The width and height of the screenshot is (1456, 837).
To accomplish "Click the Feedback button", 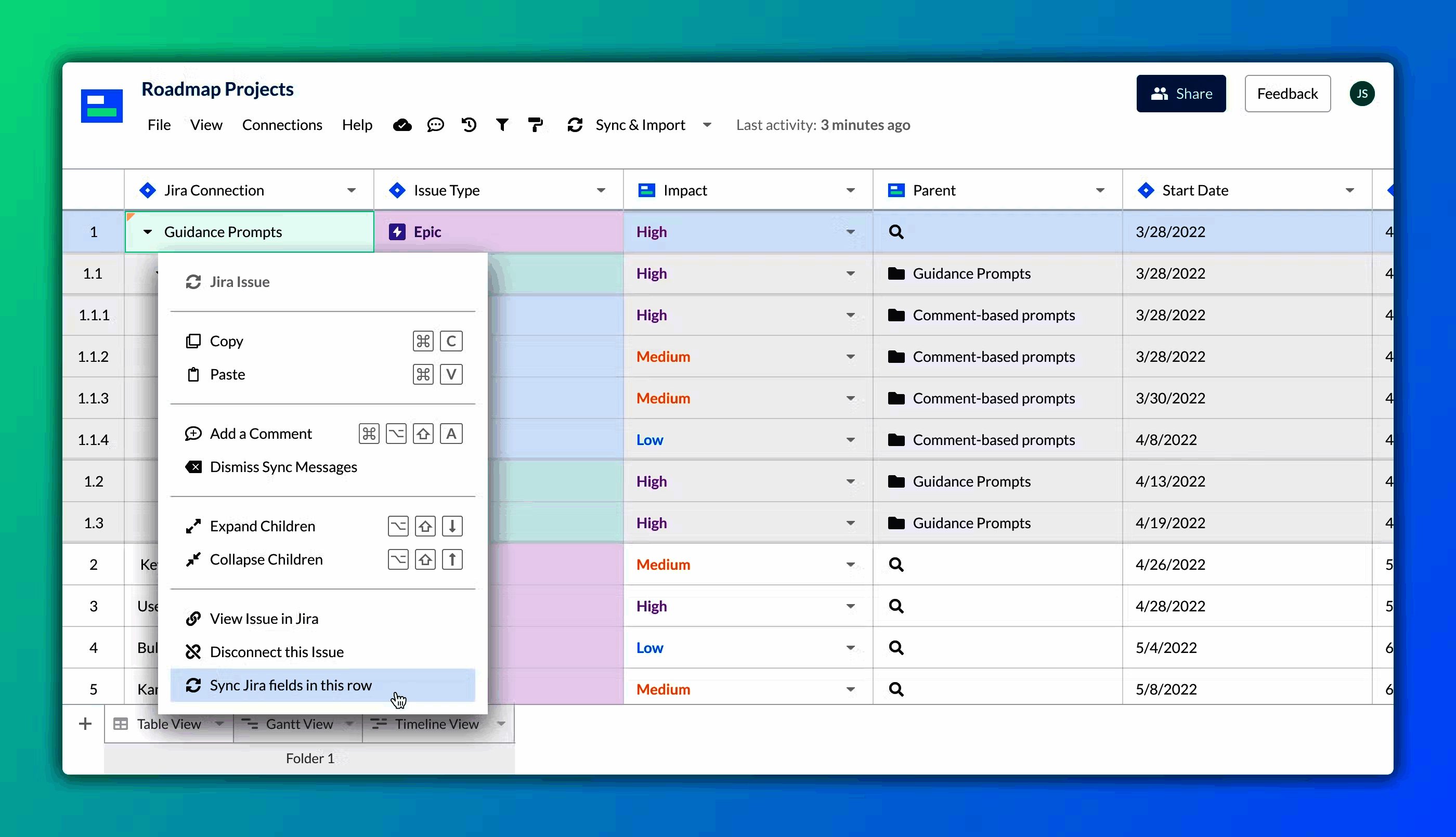I will (1287, 94).
